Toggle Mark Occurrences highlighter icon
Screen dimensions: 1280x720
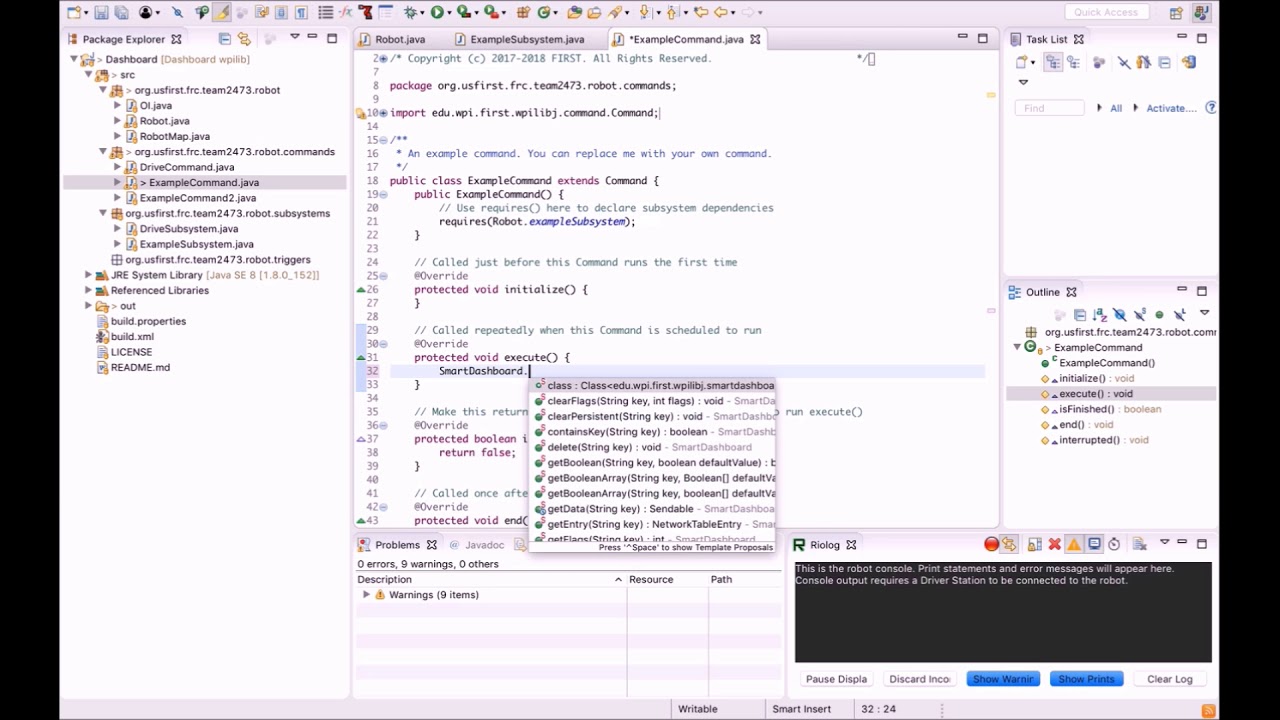pyautogui.click(x=222, y=13)
